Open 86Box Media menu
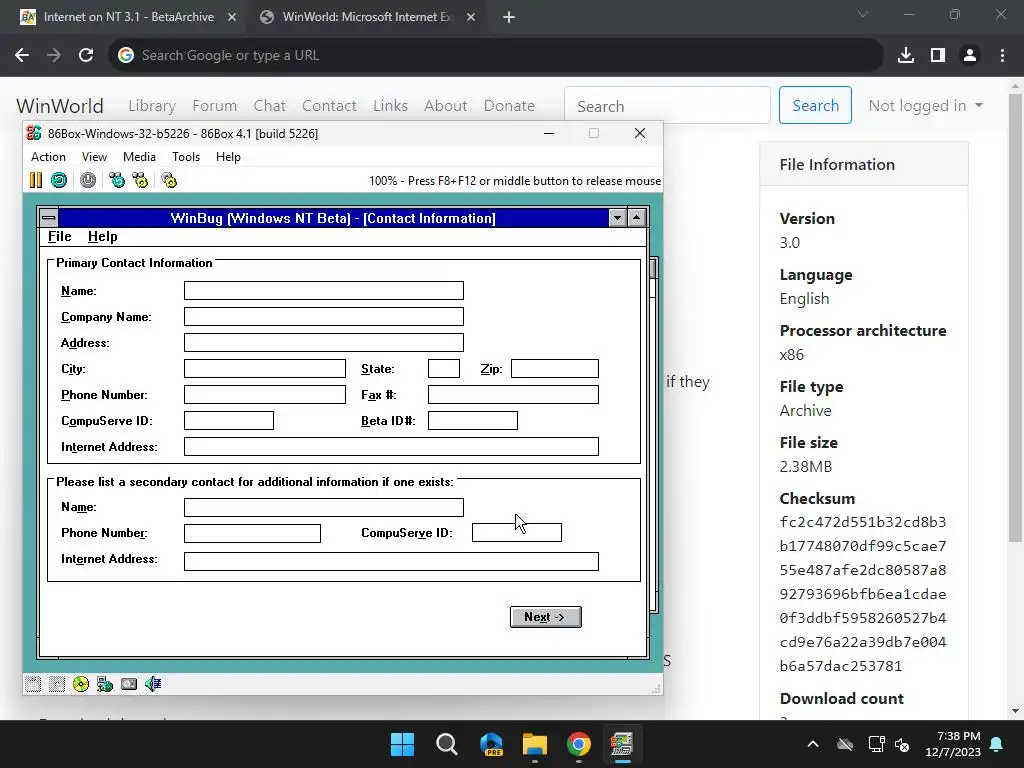The image size is (1024, 768). (x=139, y=157)
